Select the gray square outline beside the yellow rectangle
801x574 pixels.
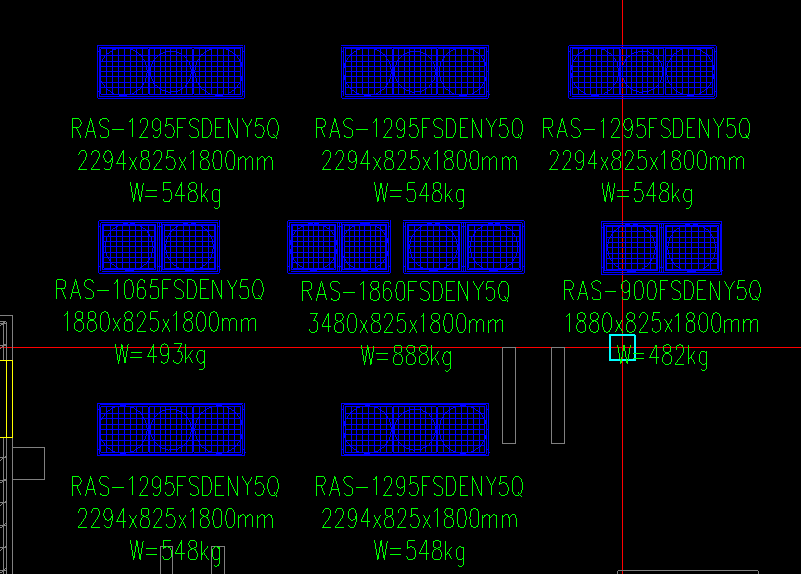click(29, 464)
